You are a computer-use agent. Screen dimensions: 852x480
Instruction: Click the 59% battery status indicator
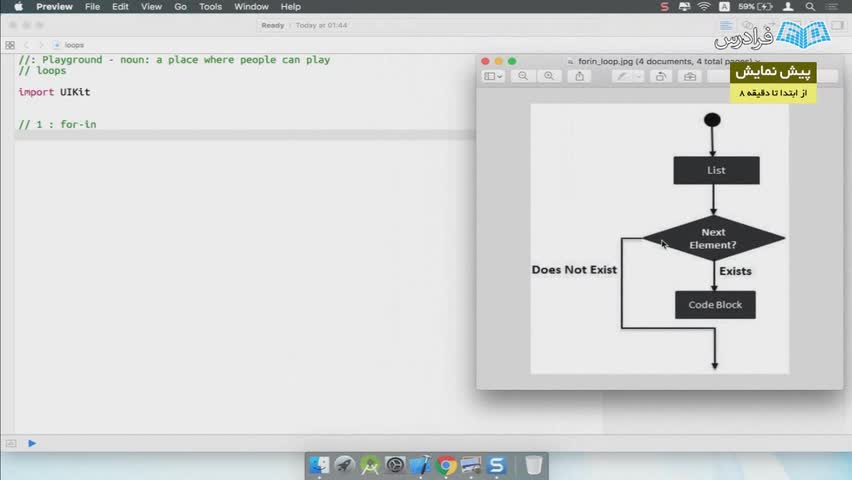tap(755, 7)
